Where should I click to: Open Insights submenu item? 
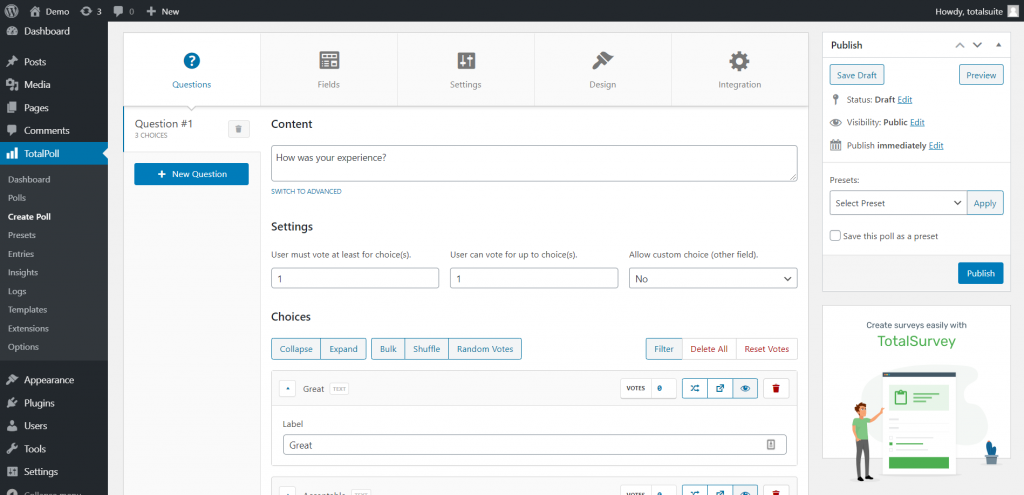23,272
